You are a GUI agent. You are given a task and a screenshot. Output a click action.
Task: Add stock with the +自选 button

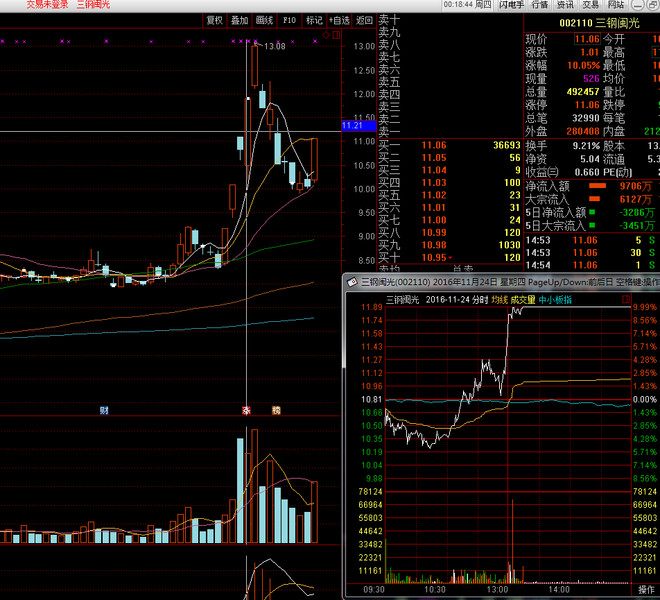click(x=339, y=20)
